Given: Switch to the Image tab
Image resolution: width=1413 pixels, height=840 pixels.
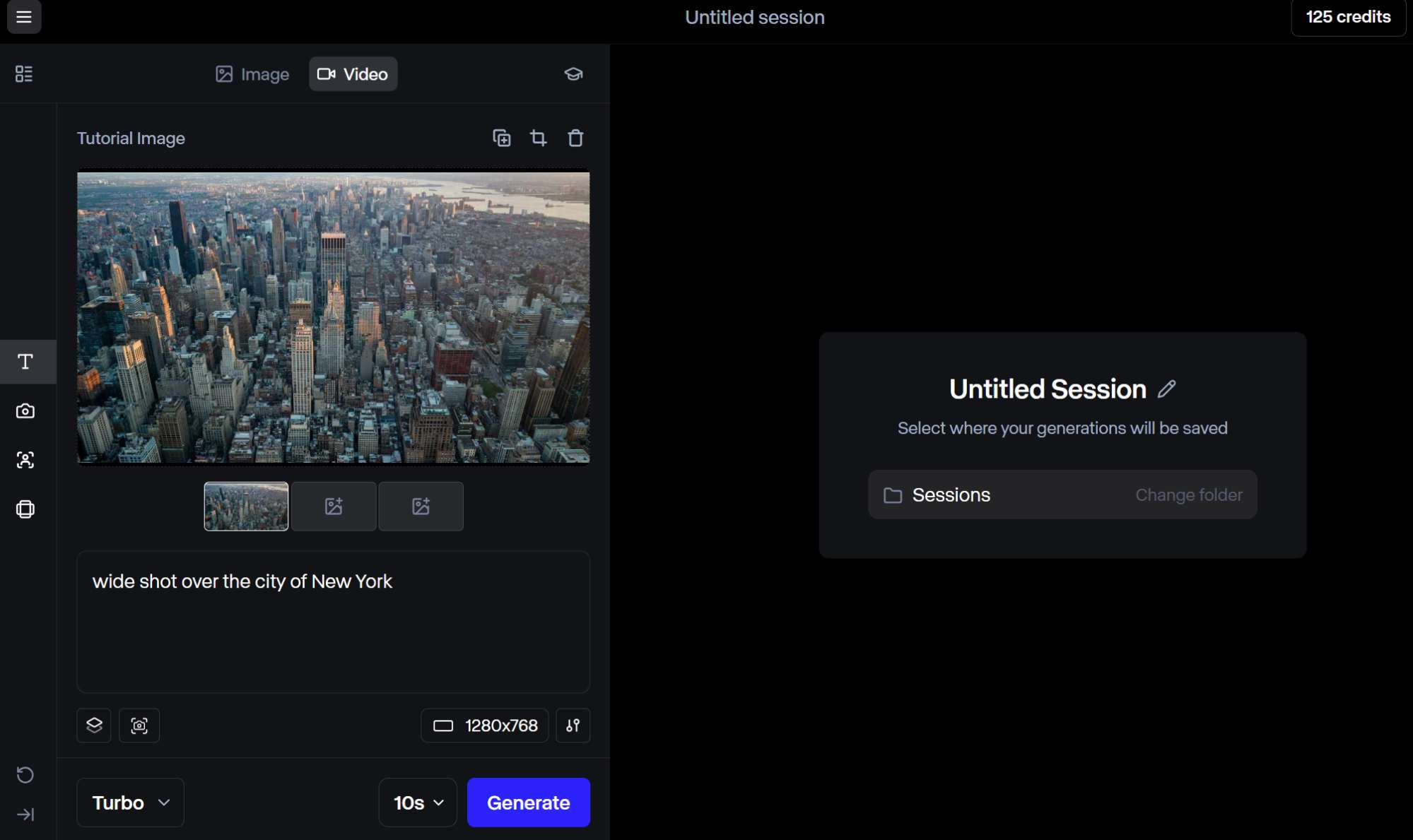Looking at the screenshot, I should click(x=252, y=74).
